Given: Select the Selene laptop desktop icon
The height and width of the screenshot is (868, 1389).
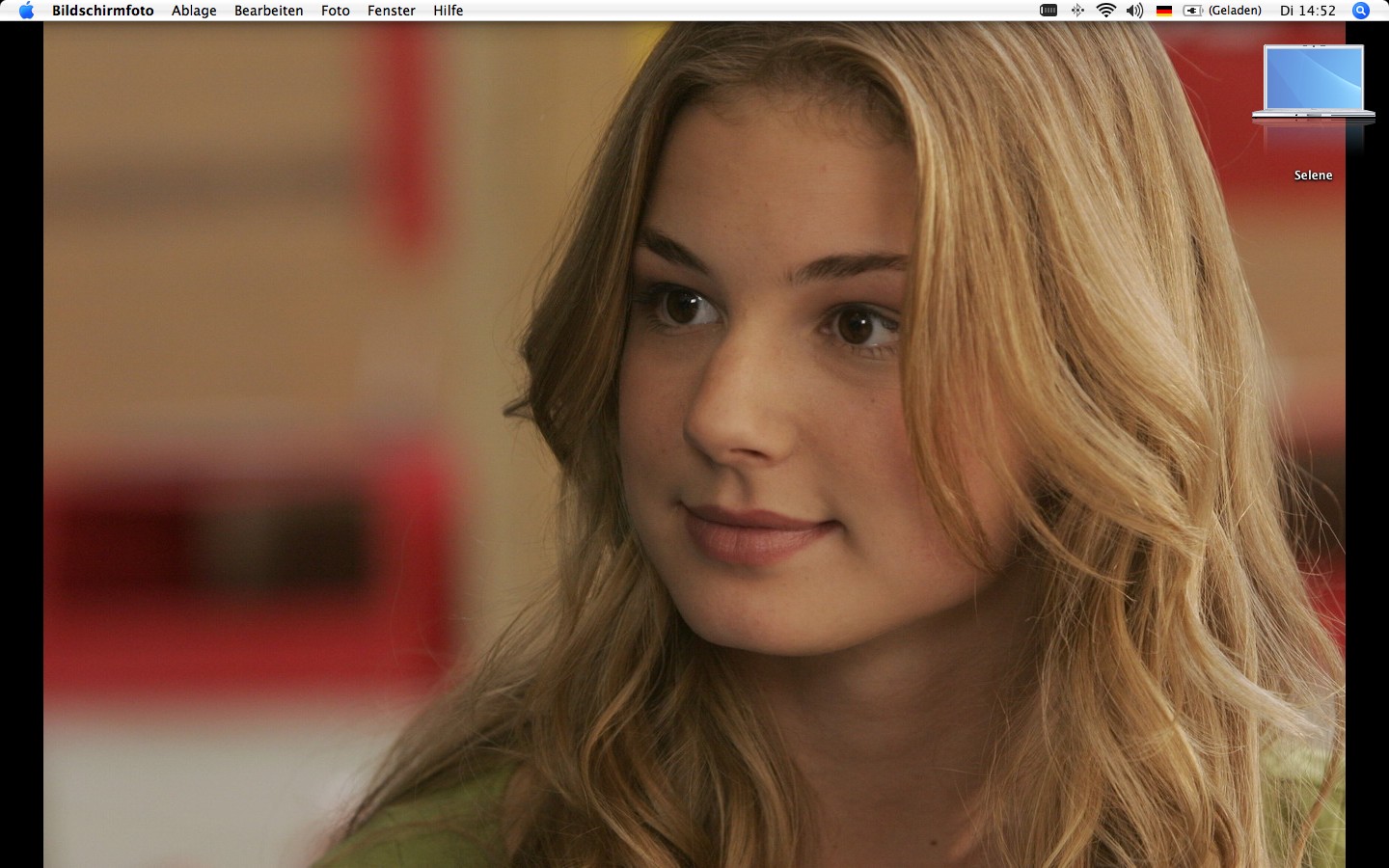Looking at the screenshot, I should point(1314,85).
